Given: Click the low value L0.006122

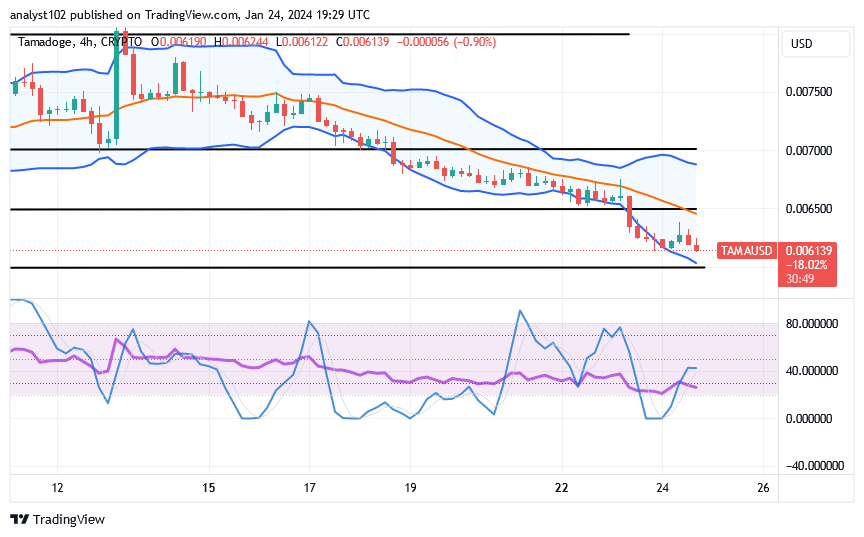Looking at the screenshot, I should coord(301,42).
